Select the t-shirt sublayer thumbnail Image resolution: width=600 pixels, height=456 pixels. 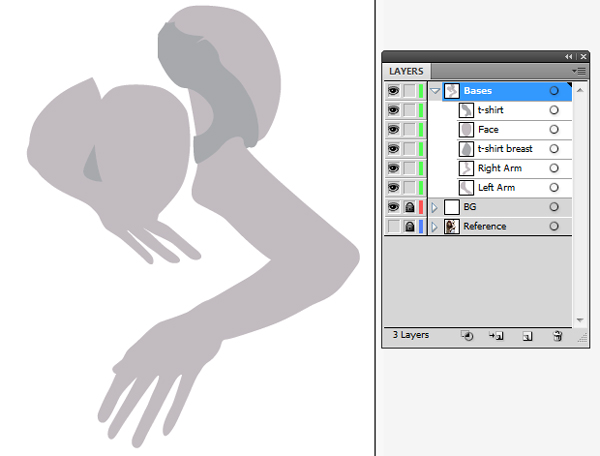pos(466,110)
